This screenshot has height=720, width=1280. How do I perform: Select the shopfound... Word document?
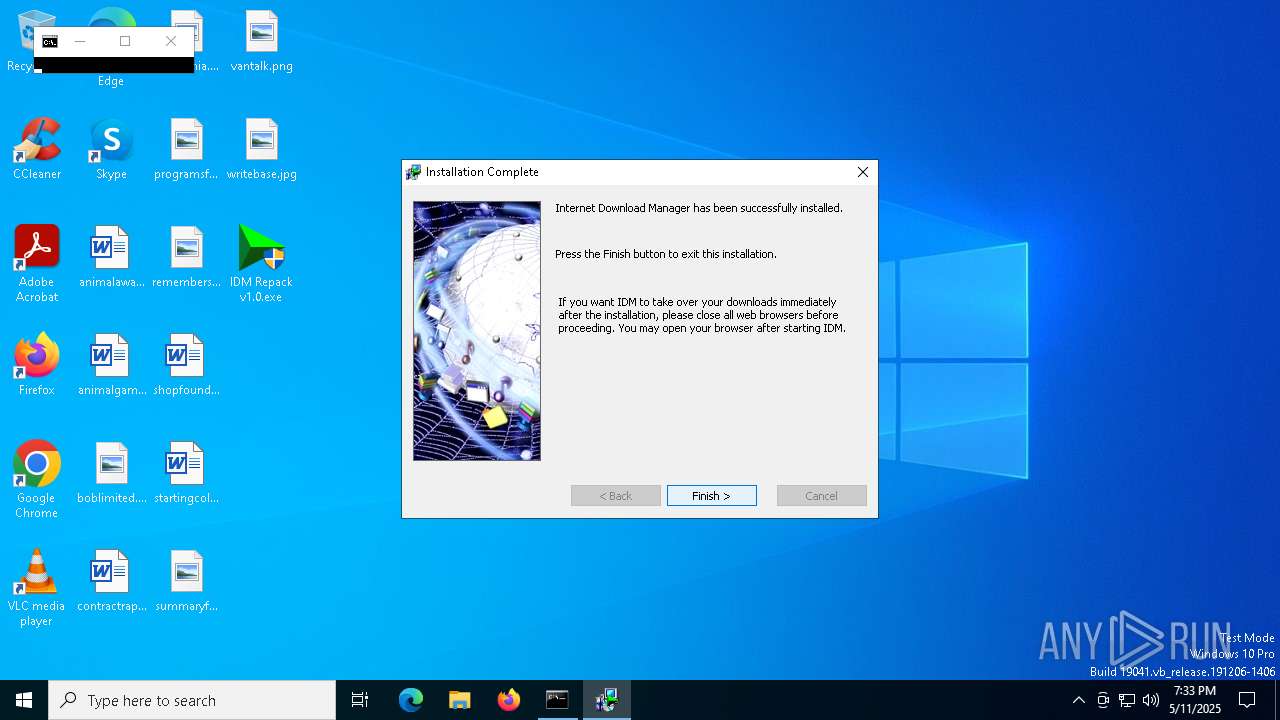[186, 365]
